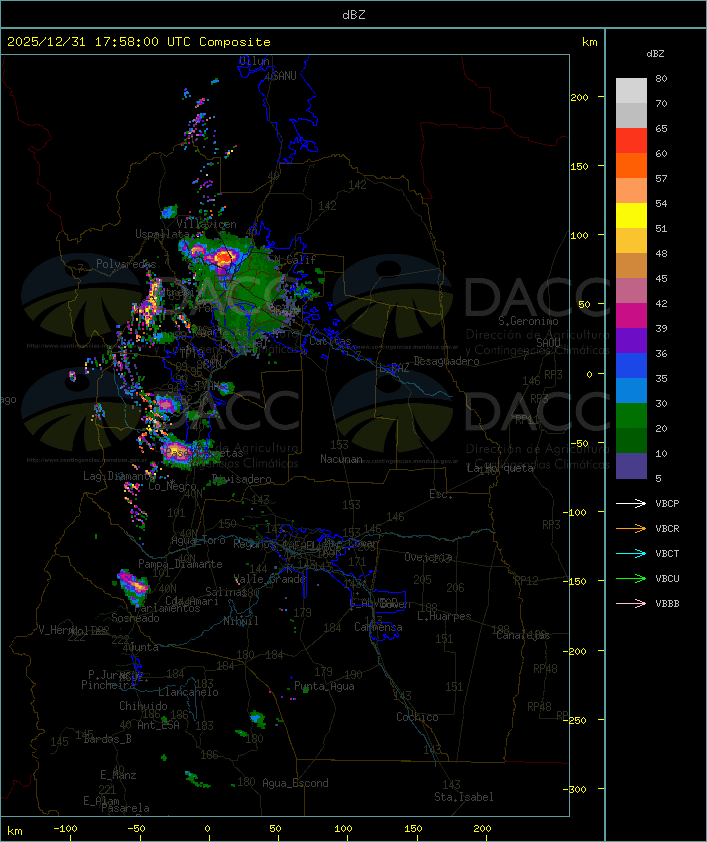Viewport: 707px width, 842px height.
Task: Click the 'Desaguadero' map label
Action: (446, 361)
